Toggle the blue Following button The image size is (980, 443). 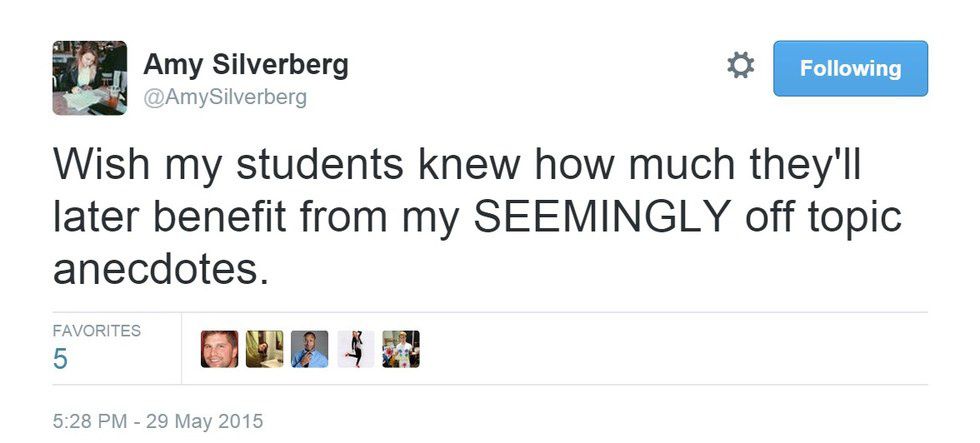coord(850,68)
